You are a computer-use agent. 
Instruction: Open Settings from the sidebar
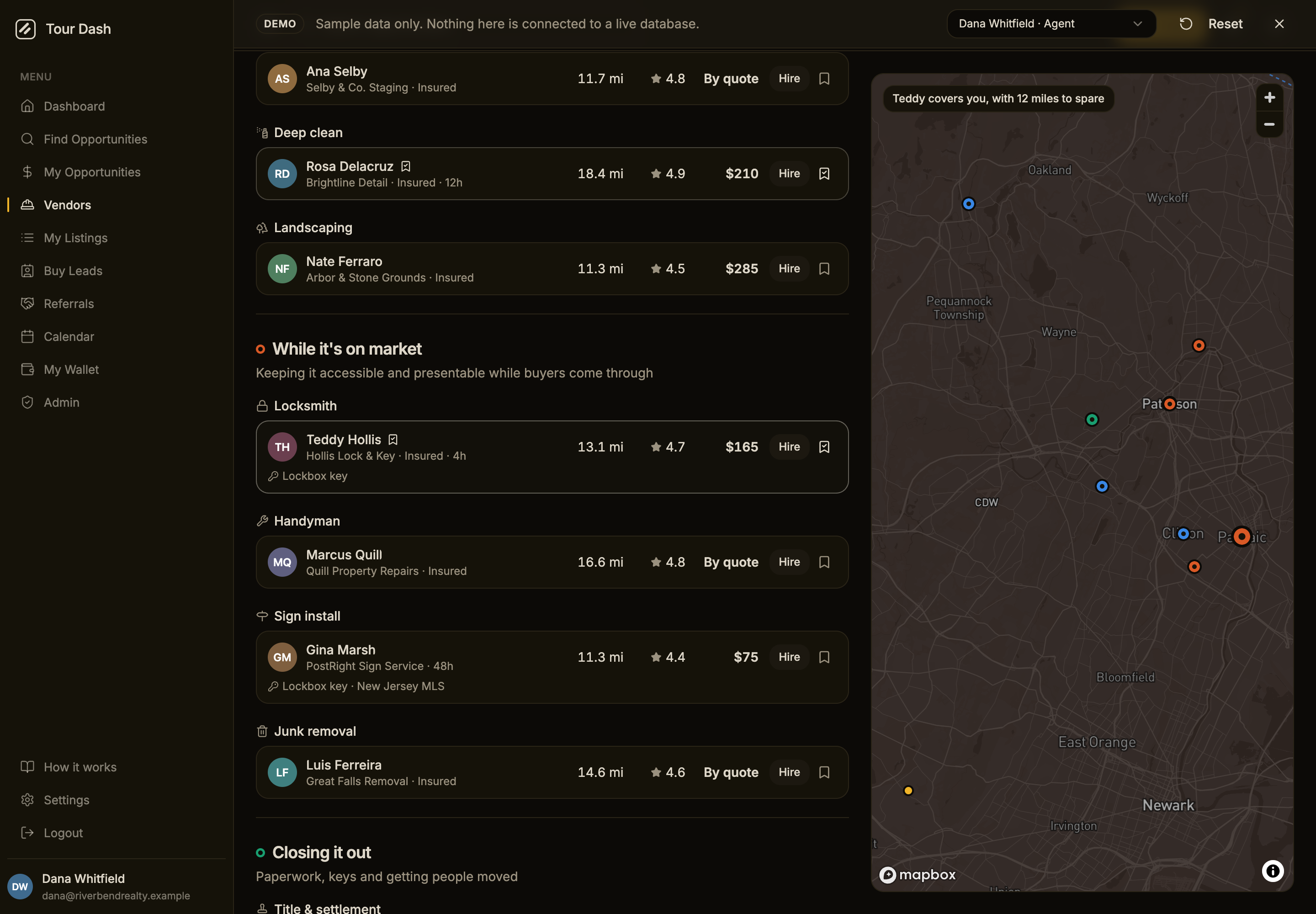[117, 800]
